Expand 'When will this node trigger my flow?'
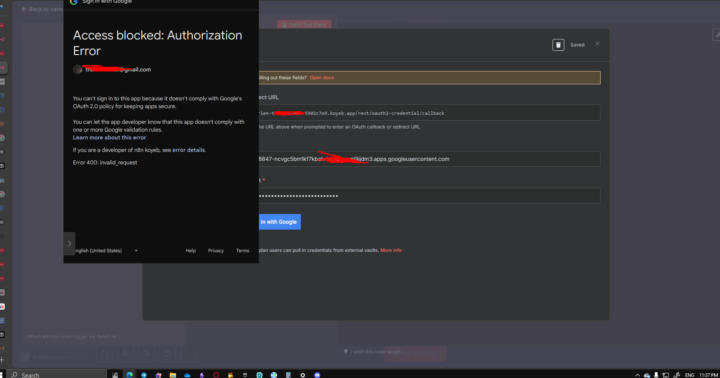720x378 pixels. pyautogui.click(x=72, y=337)
